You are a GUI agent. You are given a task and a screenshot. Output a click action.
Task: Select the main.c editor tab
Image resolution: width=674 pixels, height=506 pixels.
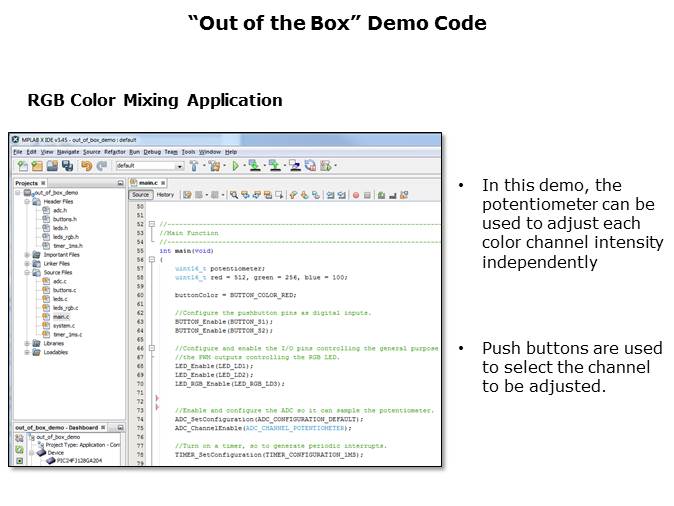tap(147, 183)
